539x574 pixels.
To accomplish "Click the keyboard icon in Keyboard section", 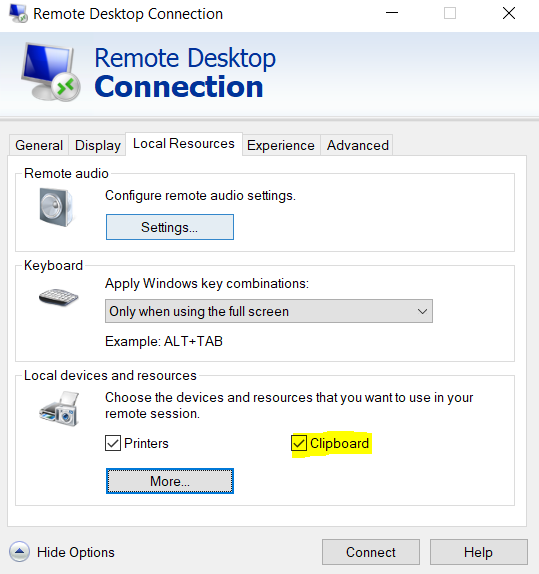I will 59,297.
